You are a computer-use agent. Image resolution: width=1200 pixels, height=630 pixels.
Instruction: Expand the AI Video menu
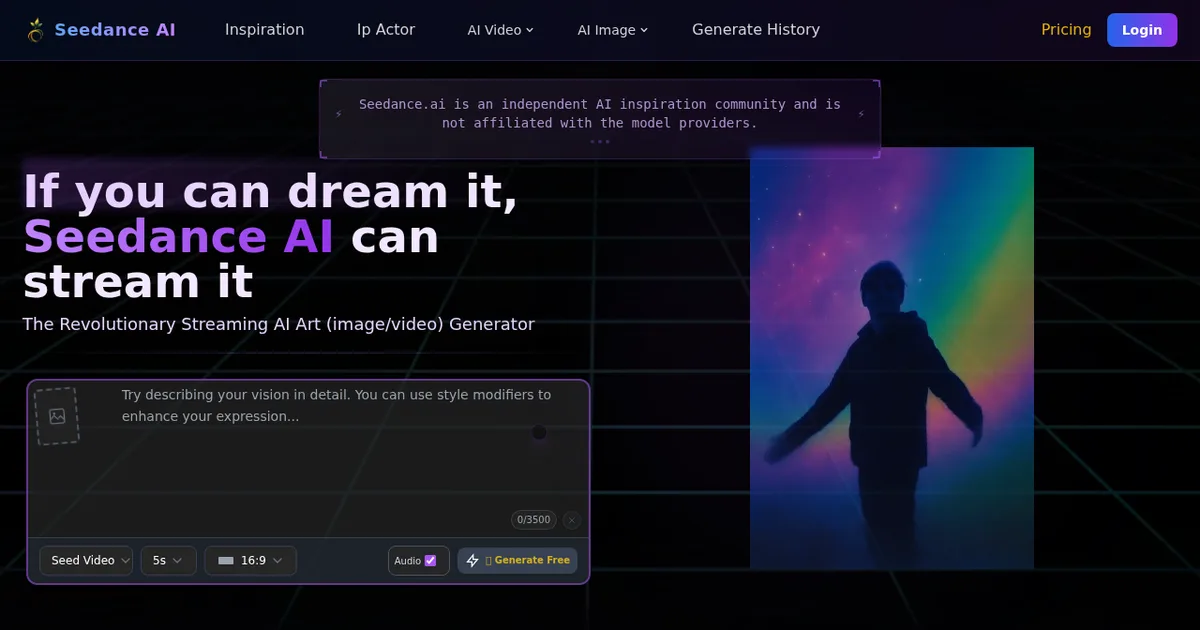500,30
